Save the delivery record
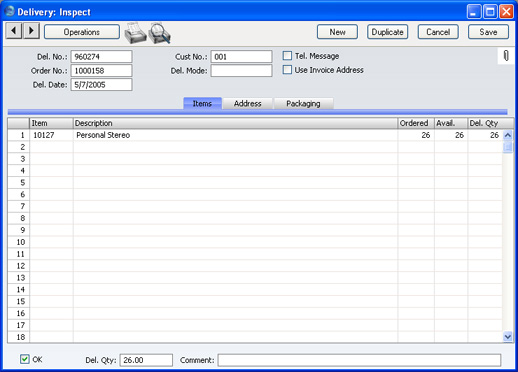This screenshot has height=372, width=518. [488, 32]
